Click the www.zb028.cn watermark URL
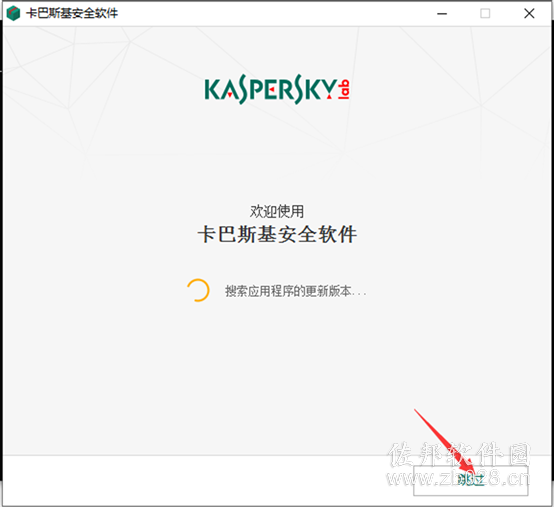Viewport: 554px width, 507px height. [x=458, y=478]
